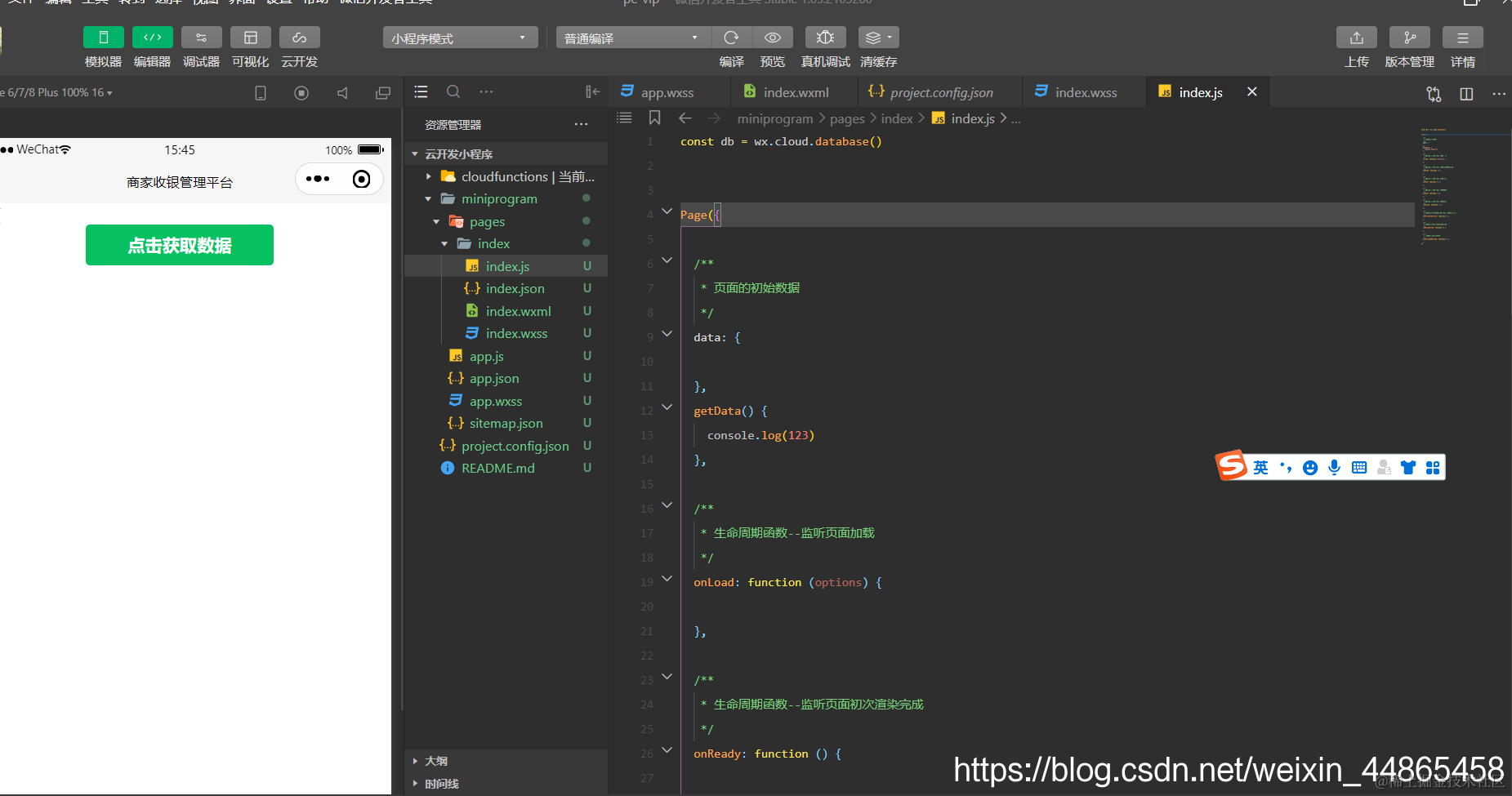Viewport: 1512px width, 796px height.
Task: Detach the simulator into separate window
Action: pyautogui.click(x=383, y=93)
